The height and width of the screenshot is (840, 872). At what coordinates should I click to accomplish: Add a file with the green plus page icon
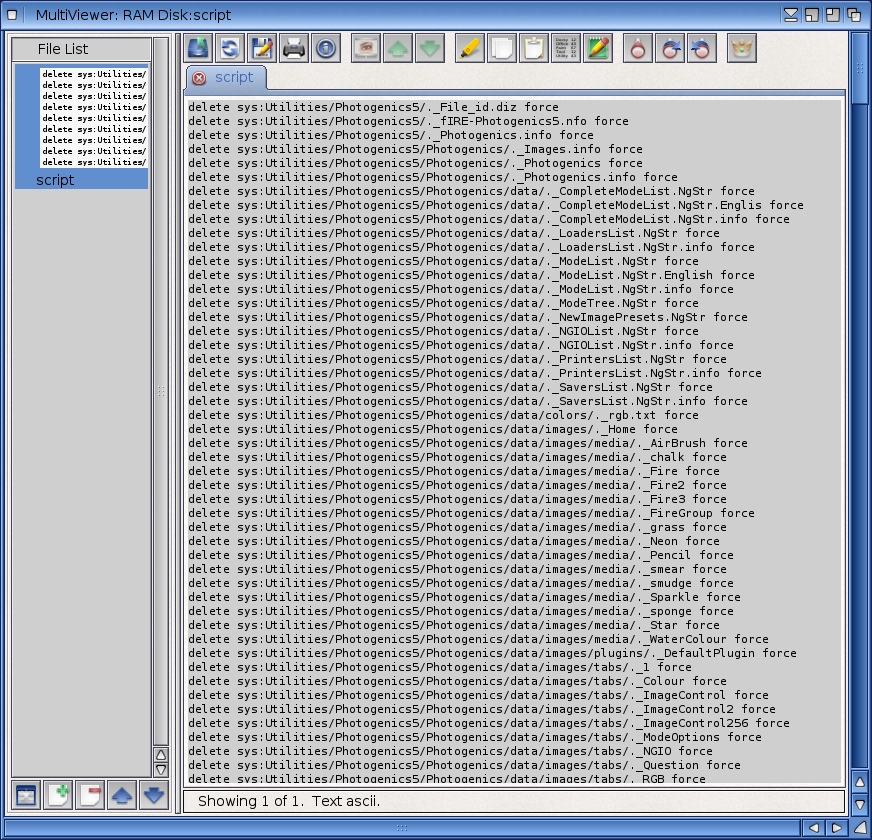click(x=58, y=794)
